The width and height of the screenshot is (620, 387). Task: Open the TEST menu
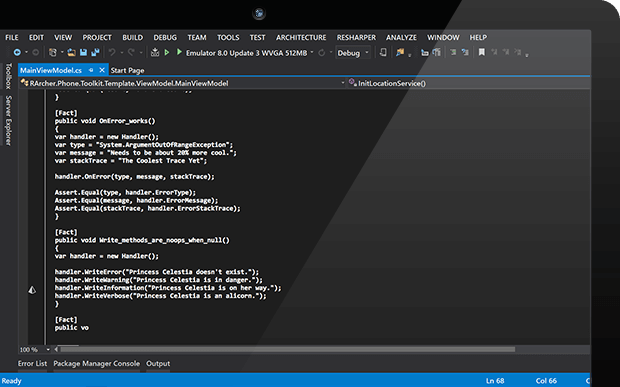tap(257, 38)
